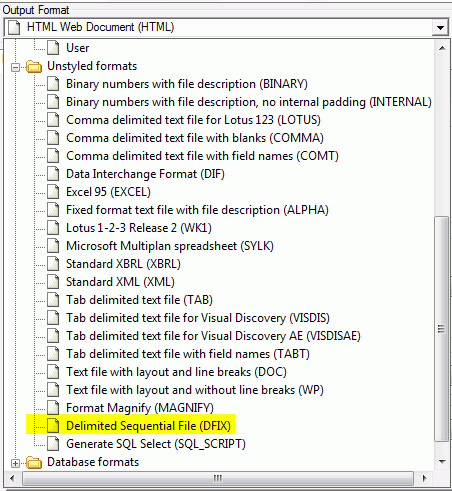Pick Standard XBRL (XBRL) format

tap(123, 264)
